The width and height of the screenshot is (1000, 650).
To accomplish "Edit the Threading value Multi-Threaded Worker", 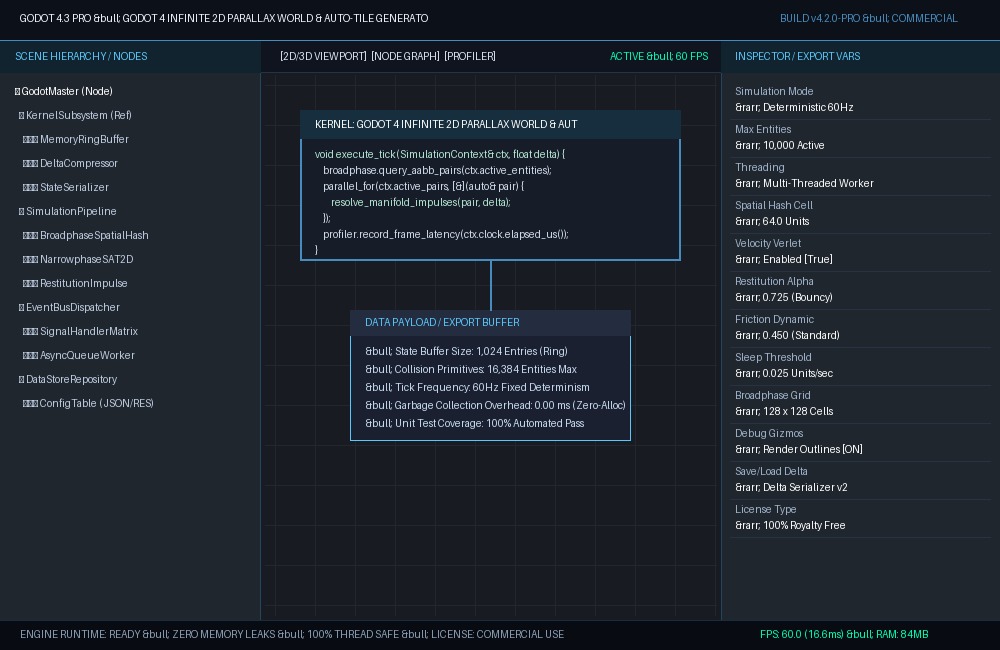I will pyautogui.click(x=804, y=183).
